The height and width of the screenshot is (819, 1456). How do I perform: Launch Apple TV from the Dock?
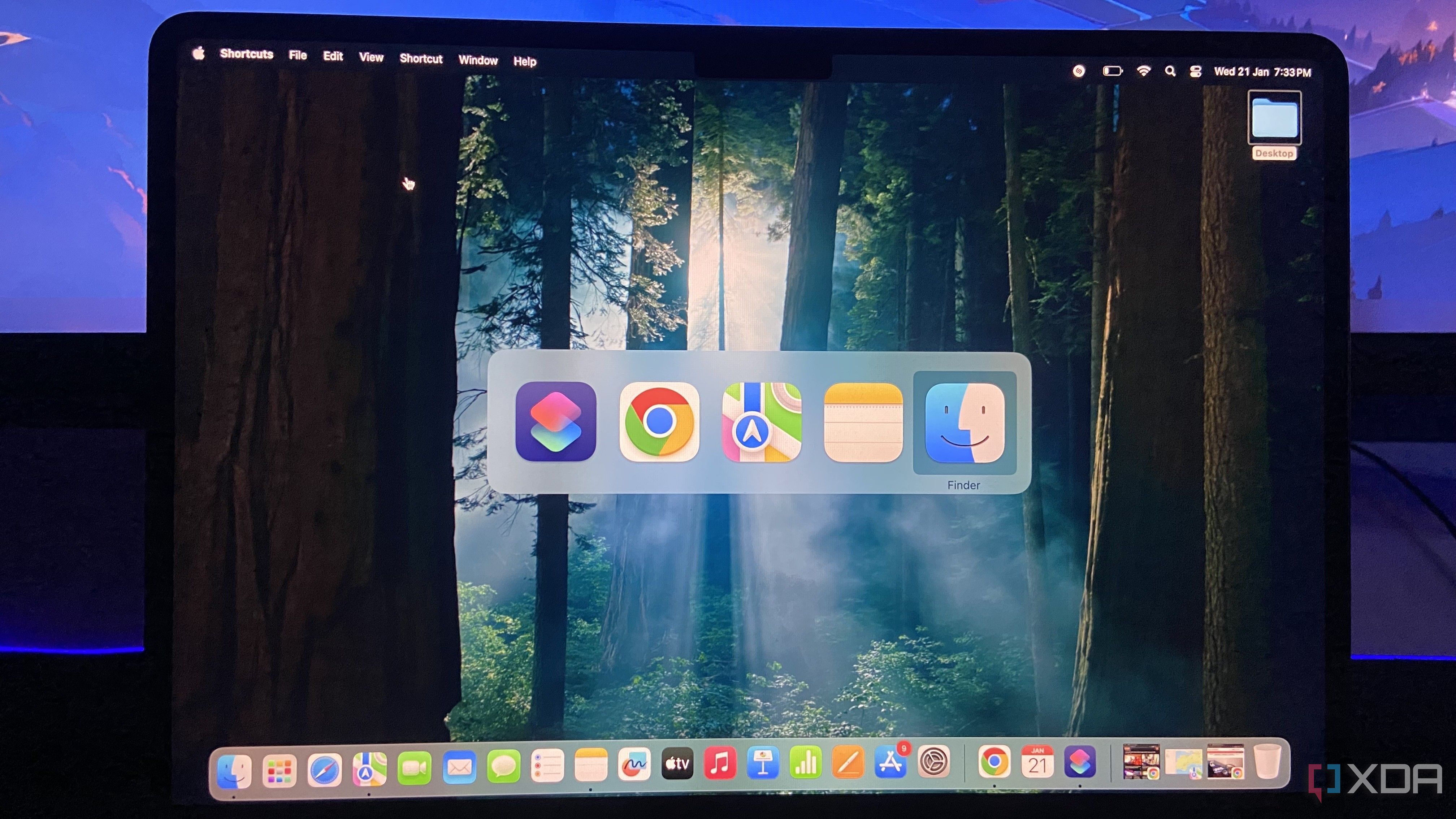677,764
